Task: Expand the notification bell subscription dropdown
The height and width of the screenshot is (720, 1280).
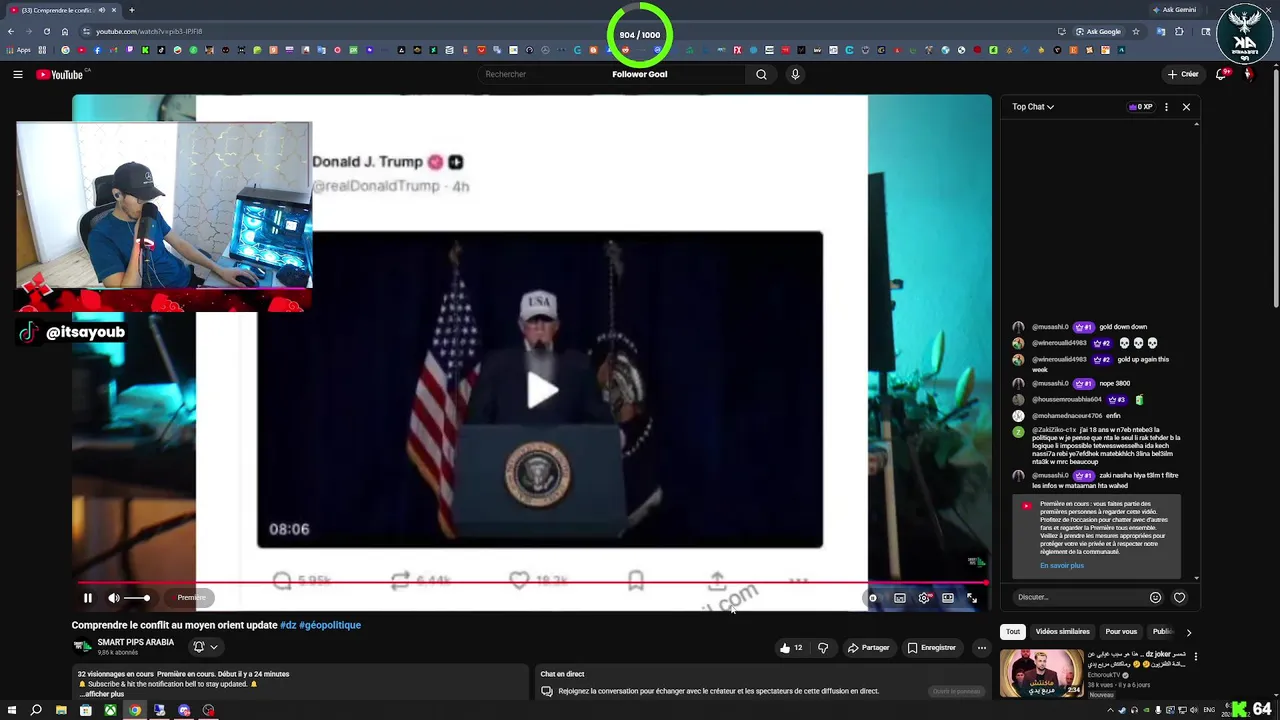Action: [x=205, y=647]
